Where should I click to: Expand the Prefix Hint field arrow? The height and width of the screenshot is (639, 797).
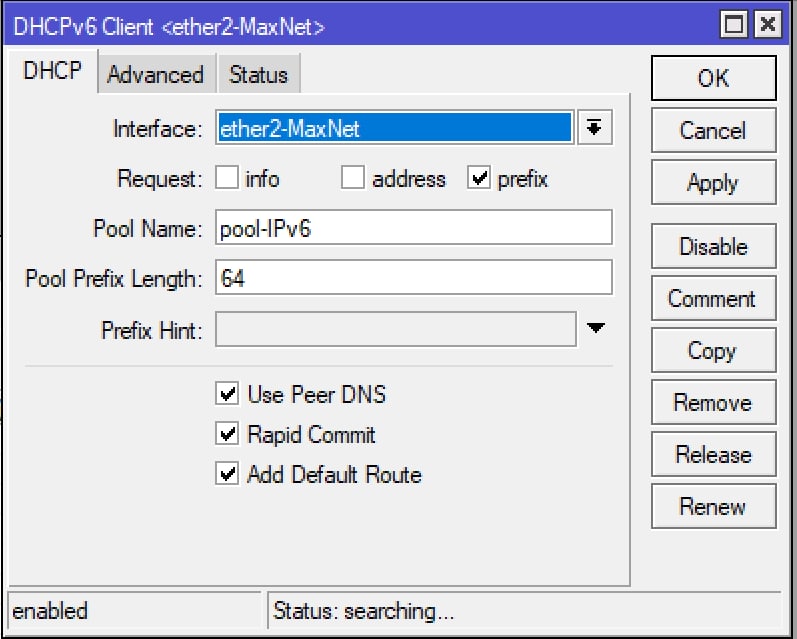click(595, 328)
